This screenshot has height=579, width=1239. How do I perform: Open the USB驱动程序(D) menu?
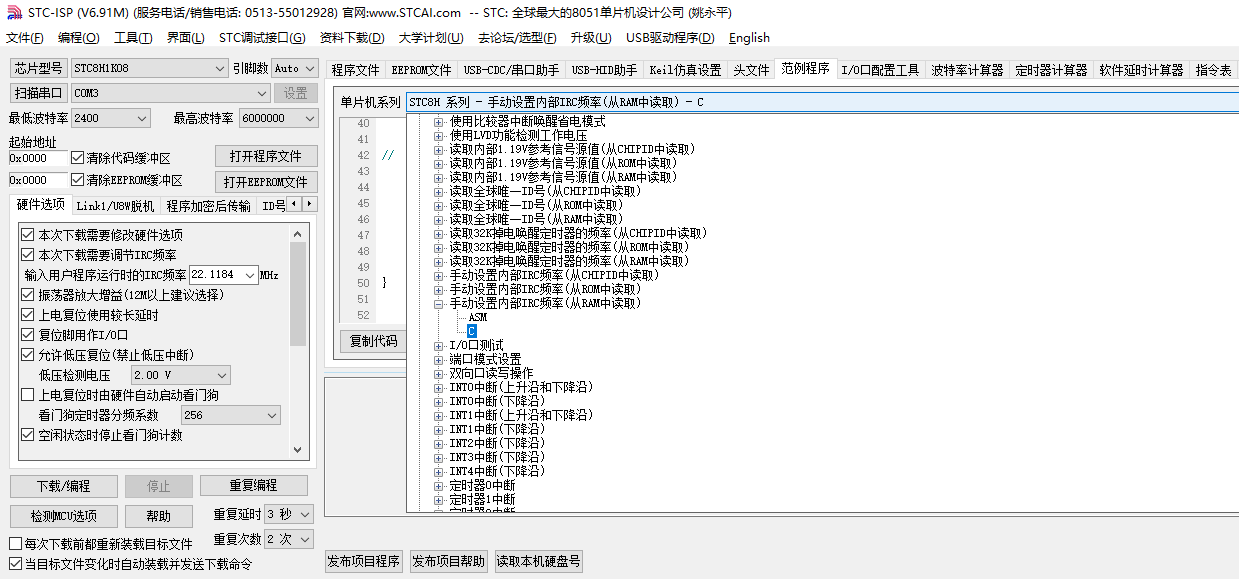pyautogui.click(x=670, y=38)
